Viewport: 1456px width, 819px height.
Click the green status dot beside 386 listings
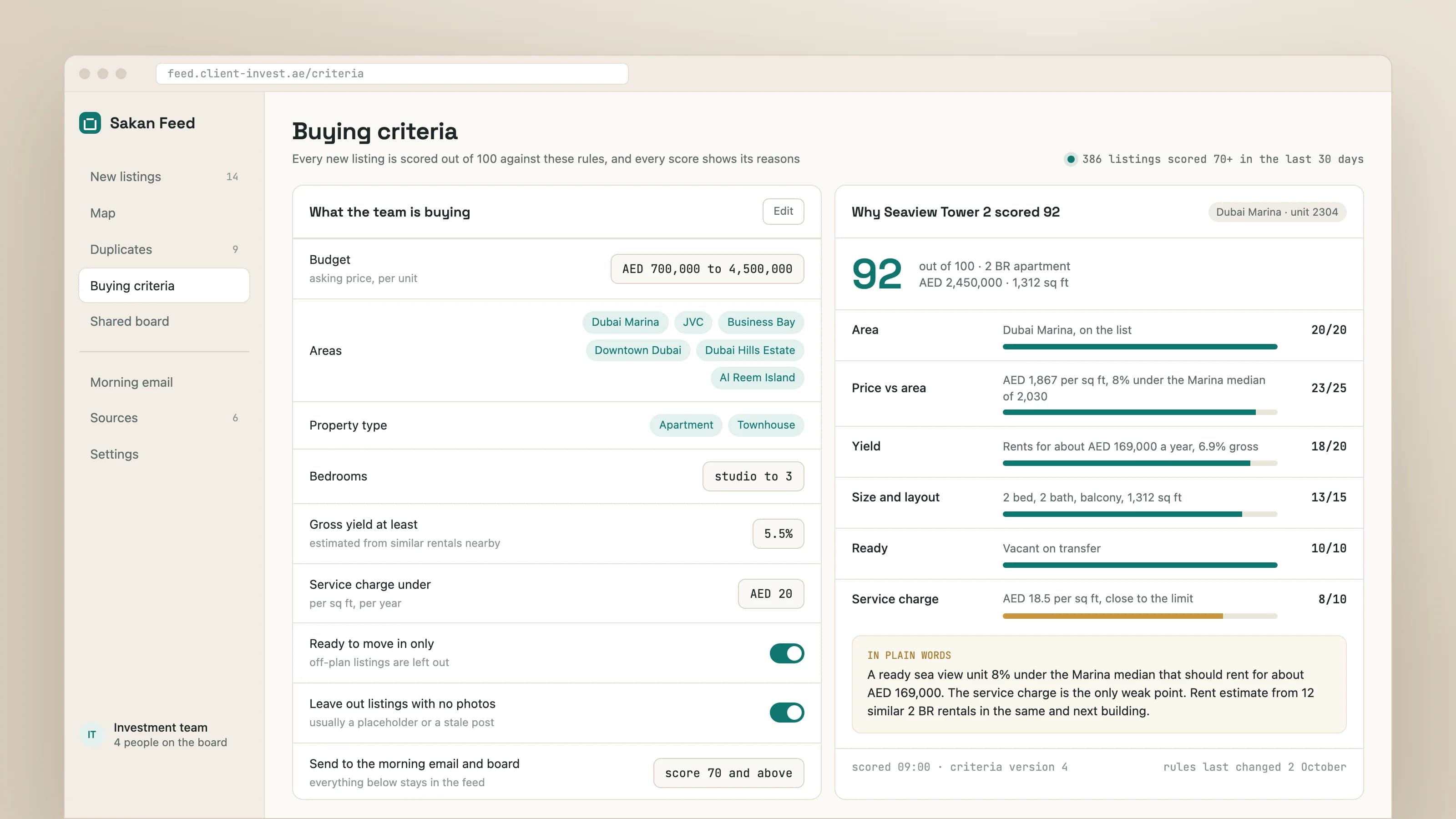click(1070, 159)
